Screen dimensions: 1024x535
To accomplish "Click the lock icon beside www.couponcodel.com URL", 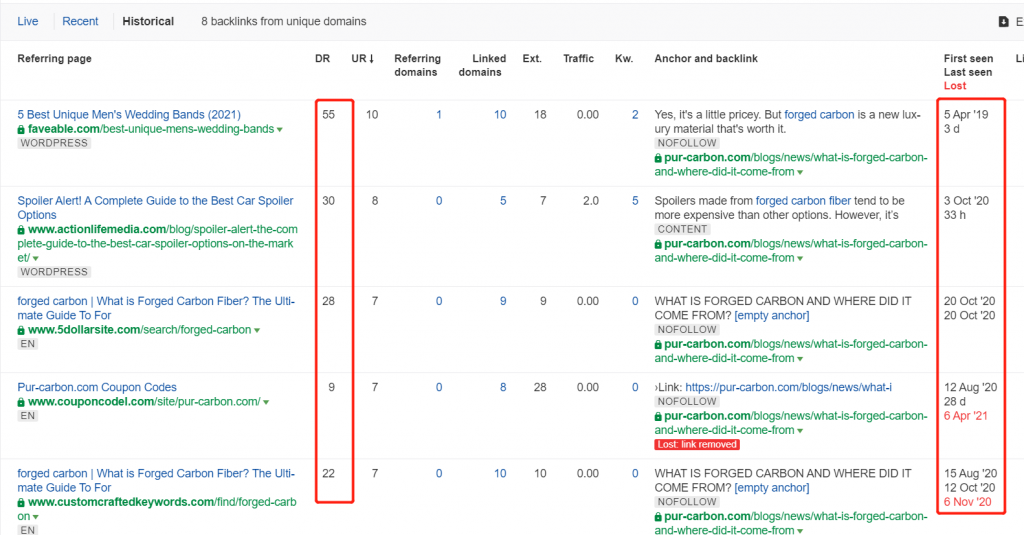I will (22, 402).
